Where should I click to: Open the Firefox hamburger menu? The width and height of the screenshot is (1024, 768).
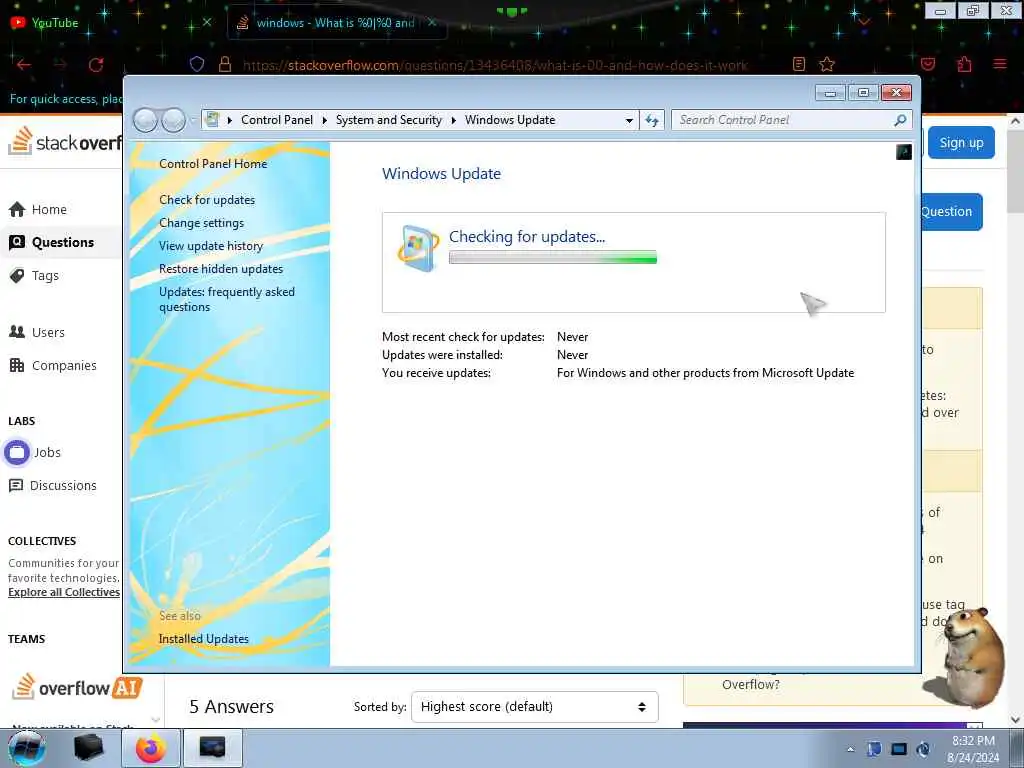click(1000, 64)
